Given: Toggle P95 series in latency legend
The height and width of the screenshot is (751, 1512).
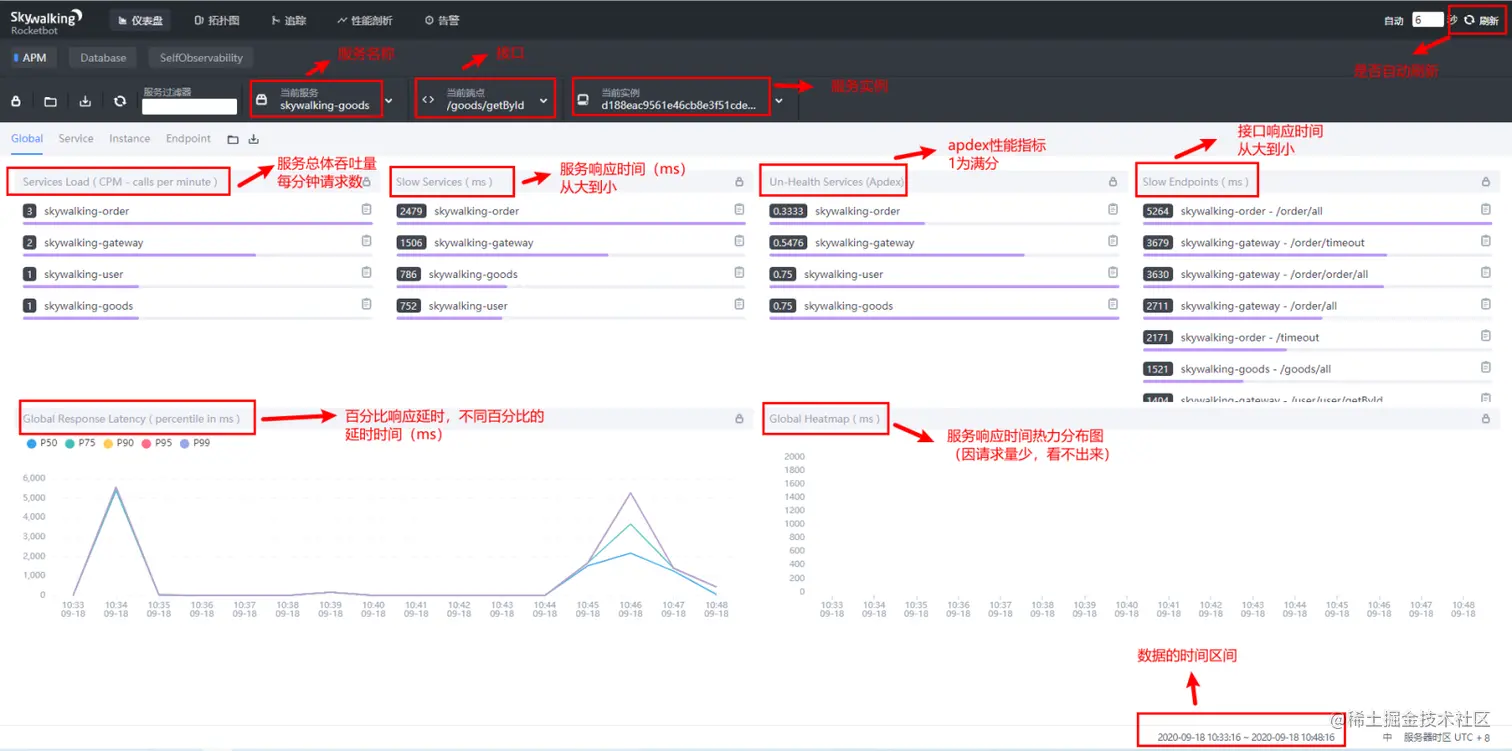Looking at the screenshot, I should tap(156, 442).
